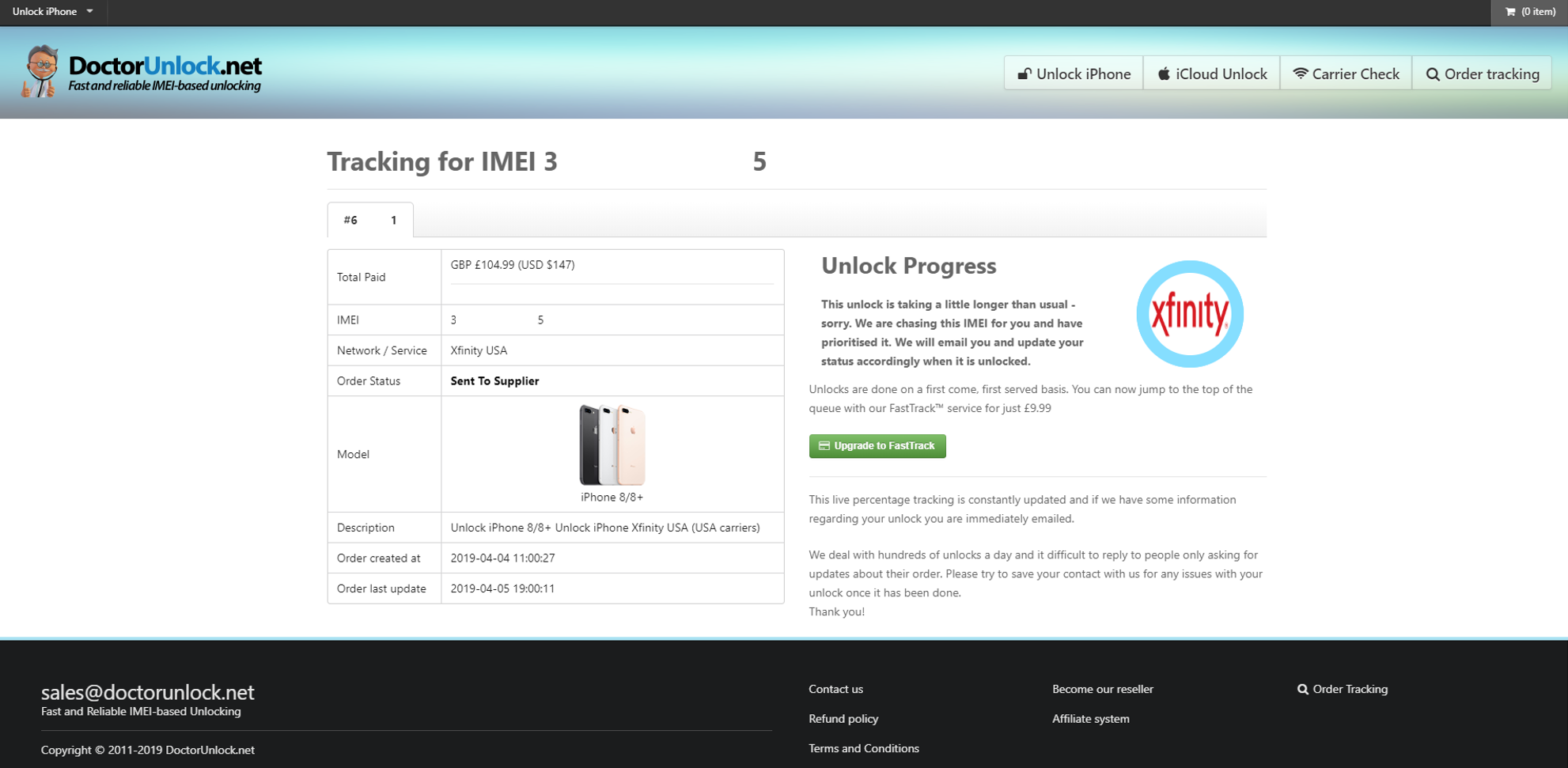Select the last update date 2019-04-05 19:00:11
Screen dimensions: 1568x768
(502, 588)
